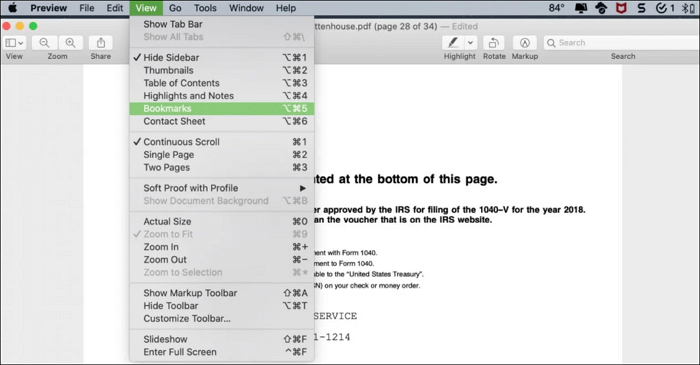Screen dimensions: 700x365
Task: Choose Customize Toolbar…
Action: coord(222,319)
